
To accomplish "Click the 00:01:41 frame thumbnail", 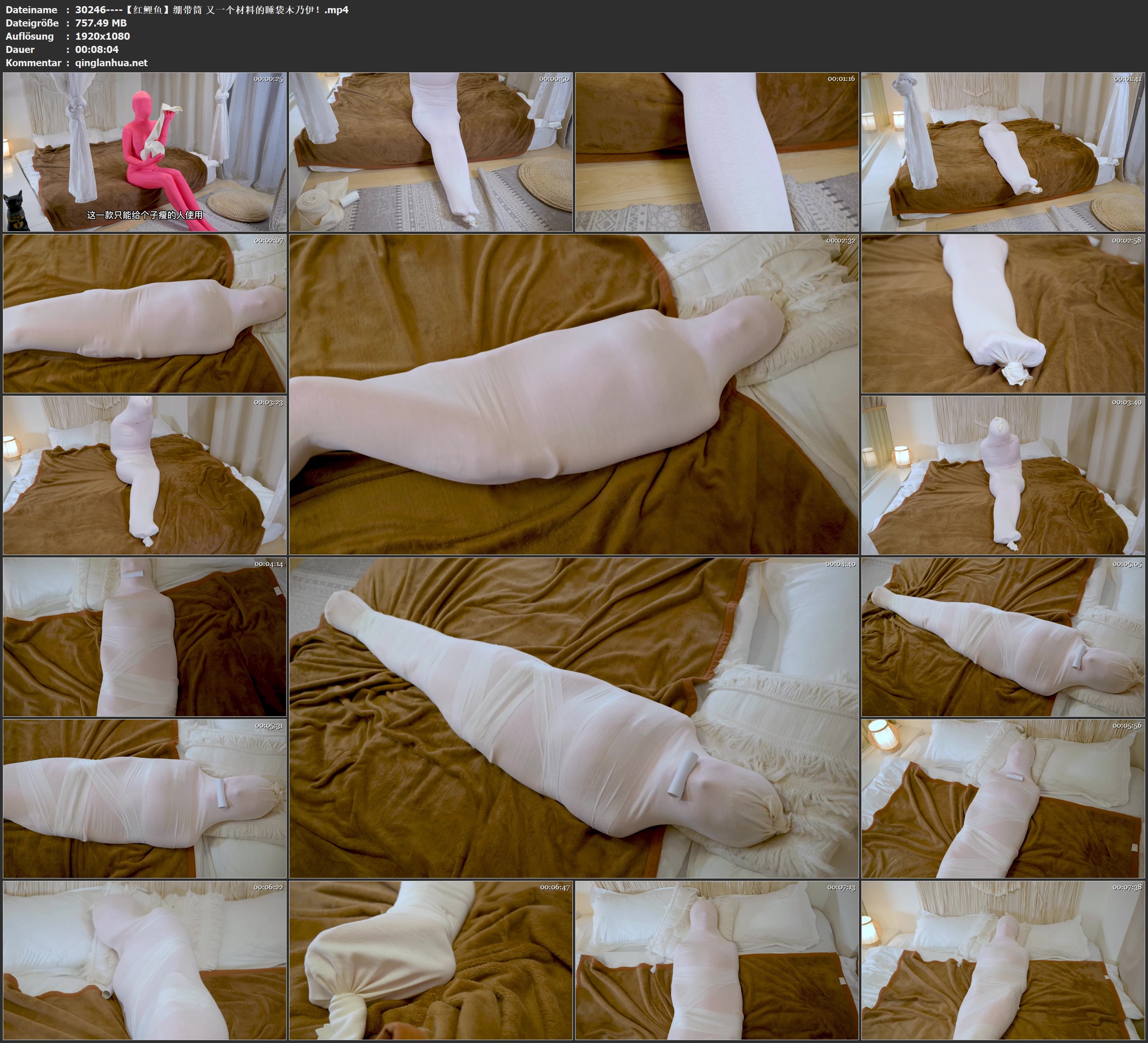I will 1003,151.
